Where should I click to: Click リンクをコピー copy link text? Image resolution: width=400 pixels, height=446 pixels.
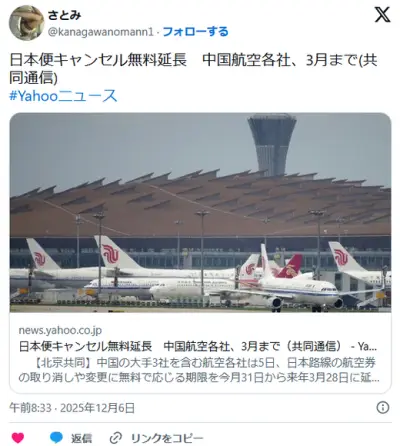(167, 438)
